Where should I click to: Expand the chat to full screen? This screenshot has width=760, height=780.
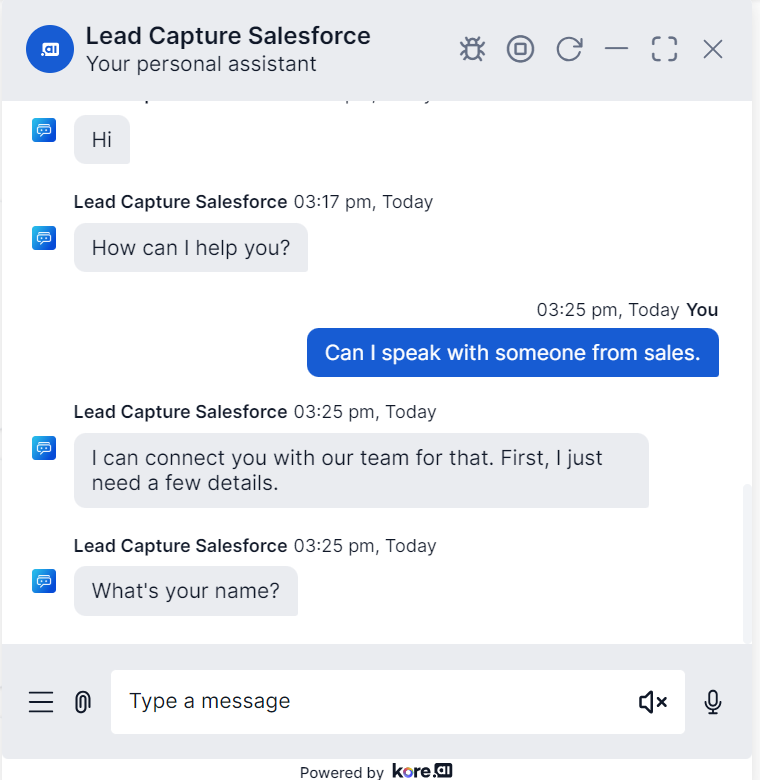pos(664,49)
